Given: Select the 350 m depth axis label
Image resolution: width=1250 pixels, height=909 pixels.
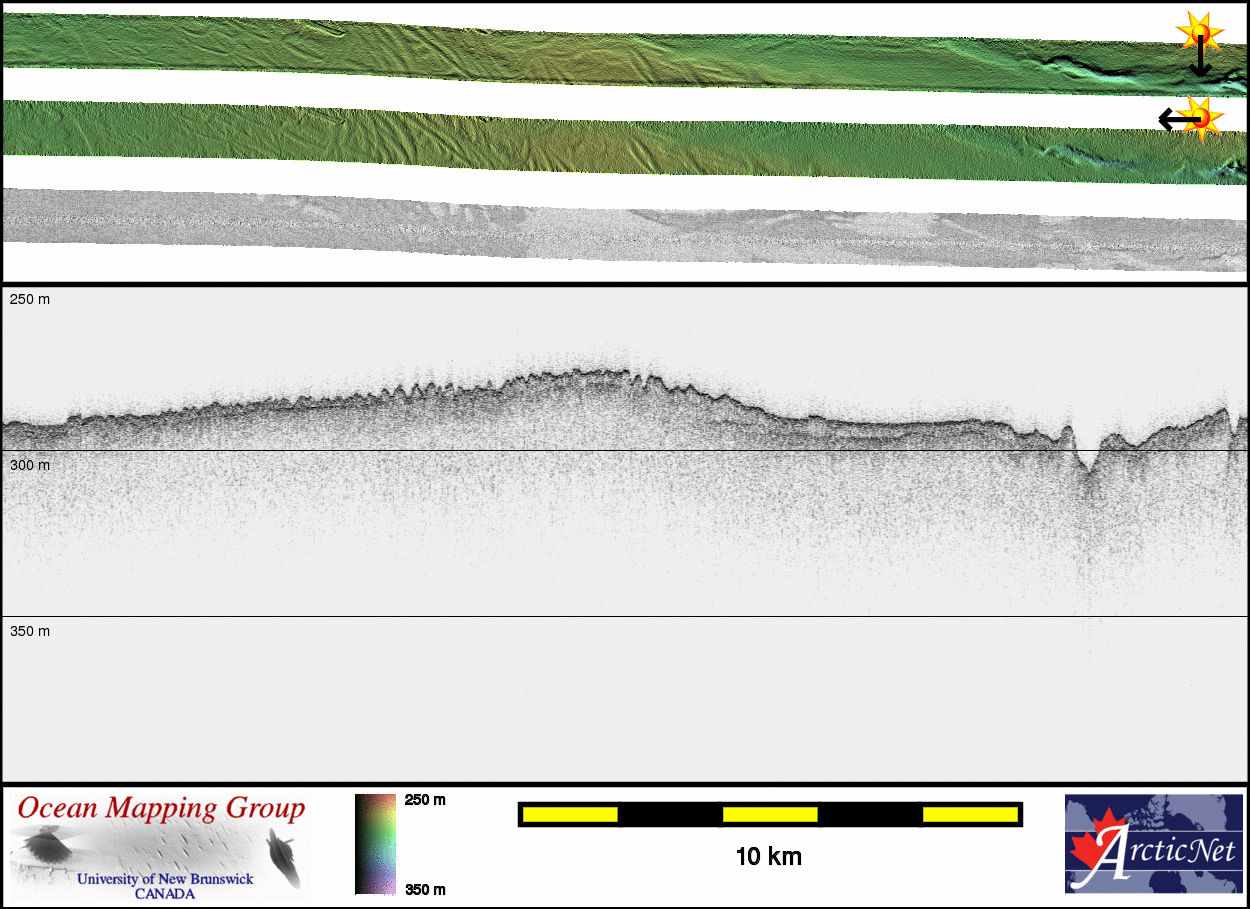Looking at the screenshot, I should (30, 631).
